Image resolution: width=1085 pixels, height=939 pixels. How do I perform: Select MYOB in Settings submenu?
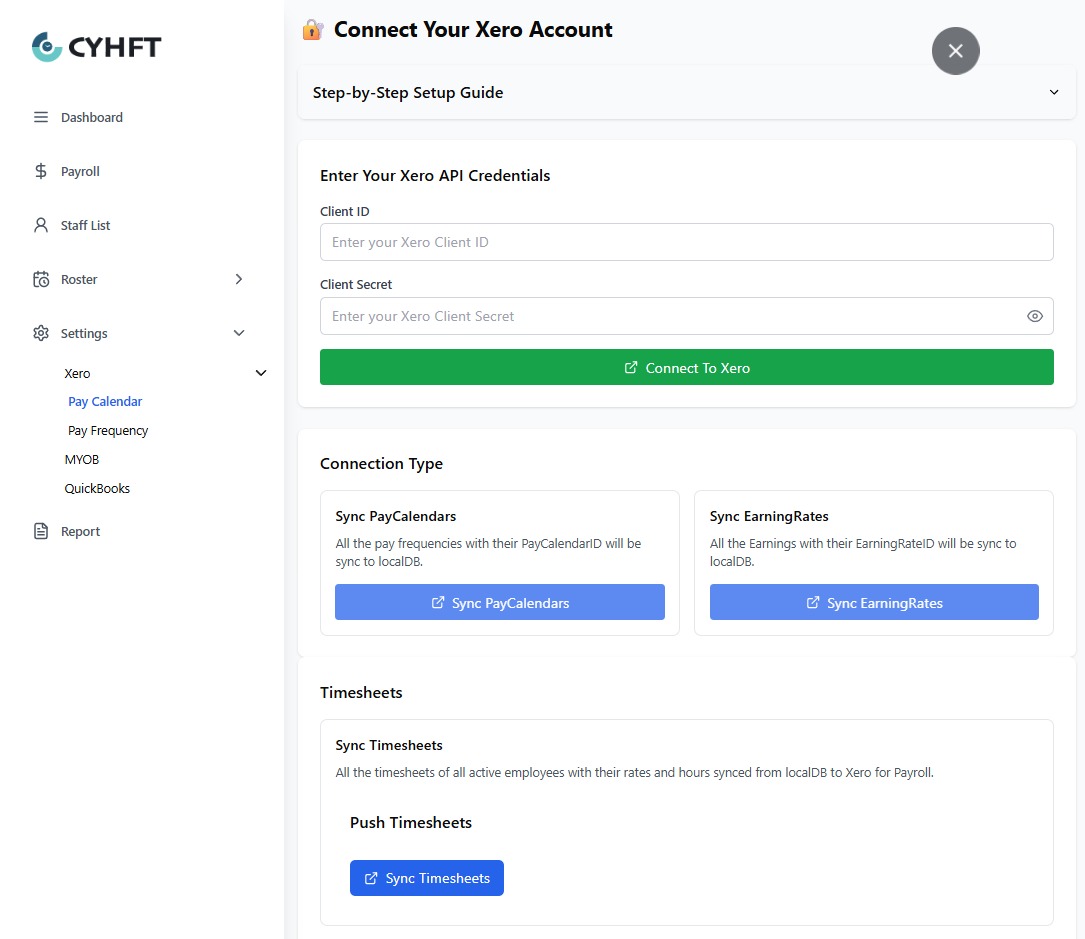tap(82, 459)
